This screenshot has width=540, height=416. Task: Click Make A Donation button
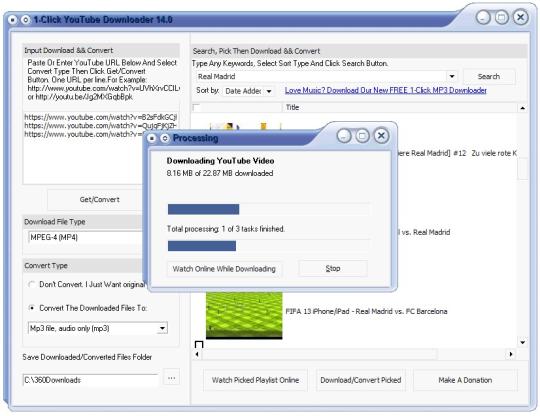pos(465,380)
